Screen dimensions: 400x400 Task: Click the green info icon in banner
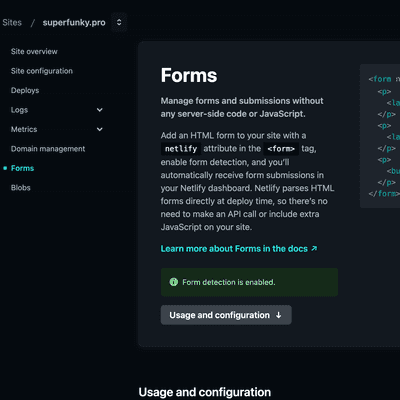click(x=174, y=282)
